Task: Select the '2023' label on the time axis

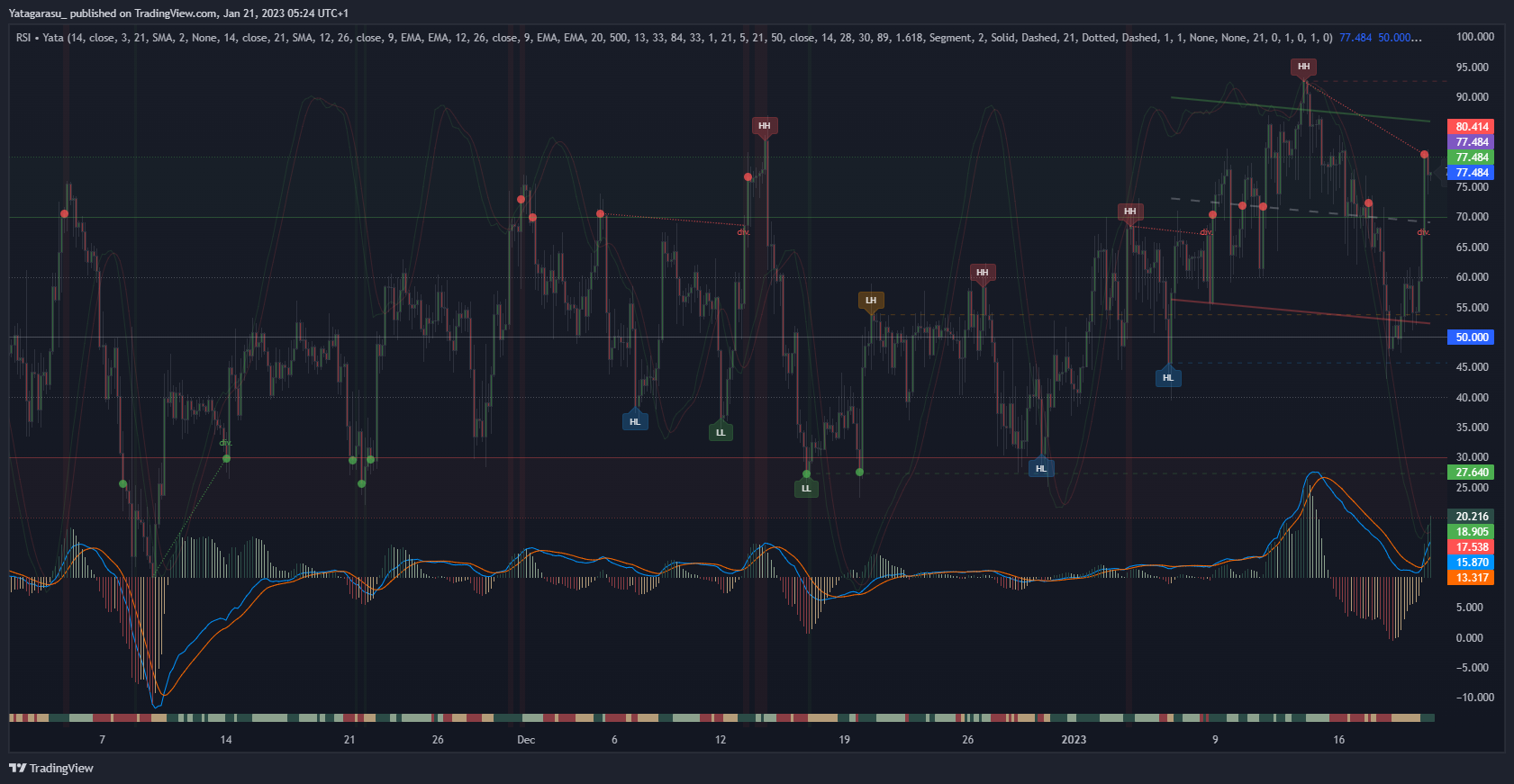Action: pos(1074,740)
